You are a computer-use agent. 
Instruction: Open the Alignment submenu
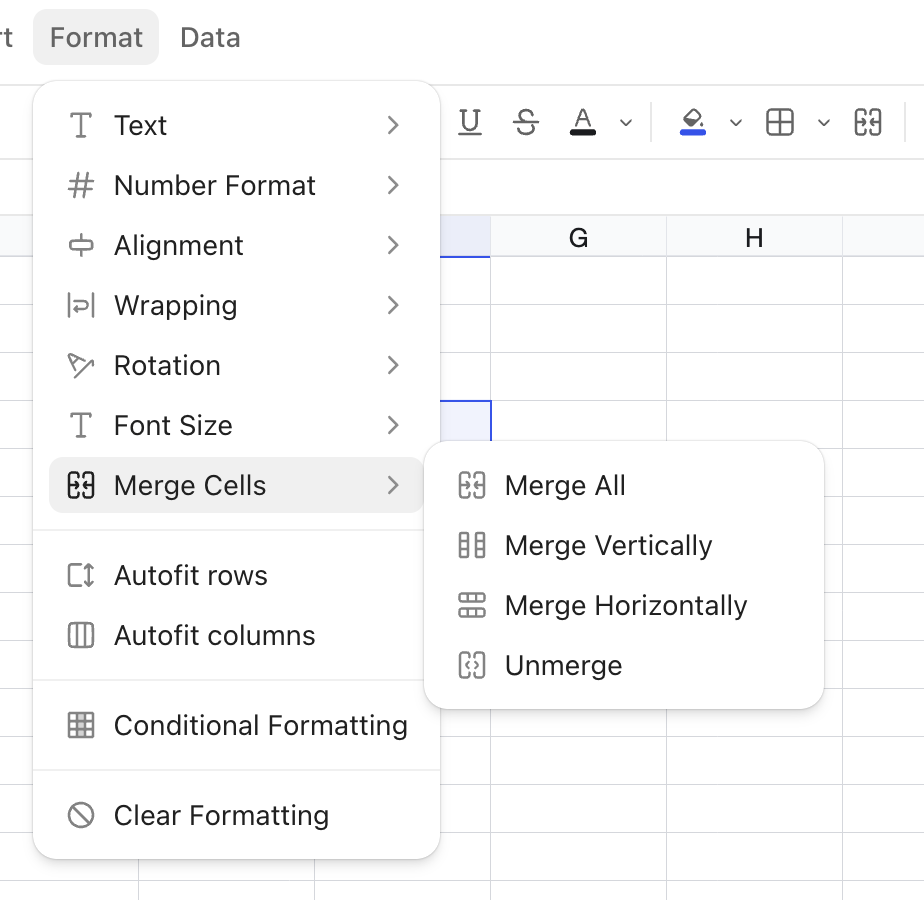pos(236,245)
